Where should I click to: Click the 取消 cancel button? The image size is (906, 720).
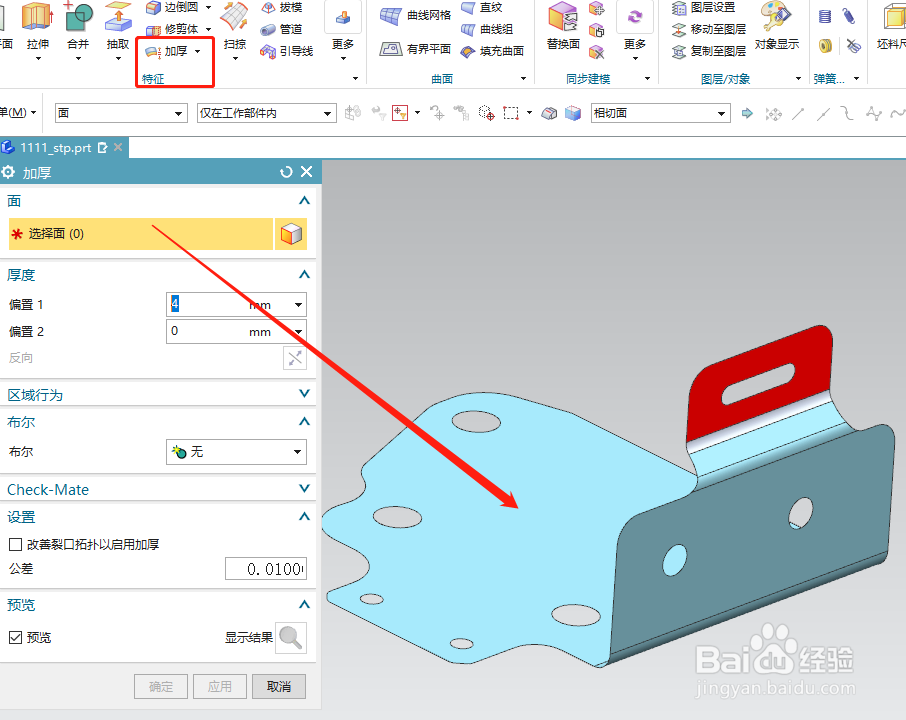(x=279, y=686)
